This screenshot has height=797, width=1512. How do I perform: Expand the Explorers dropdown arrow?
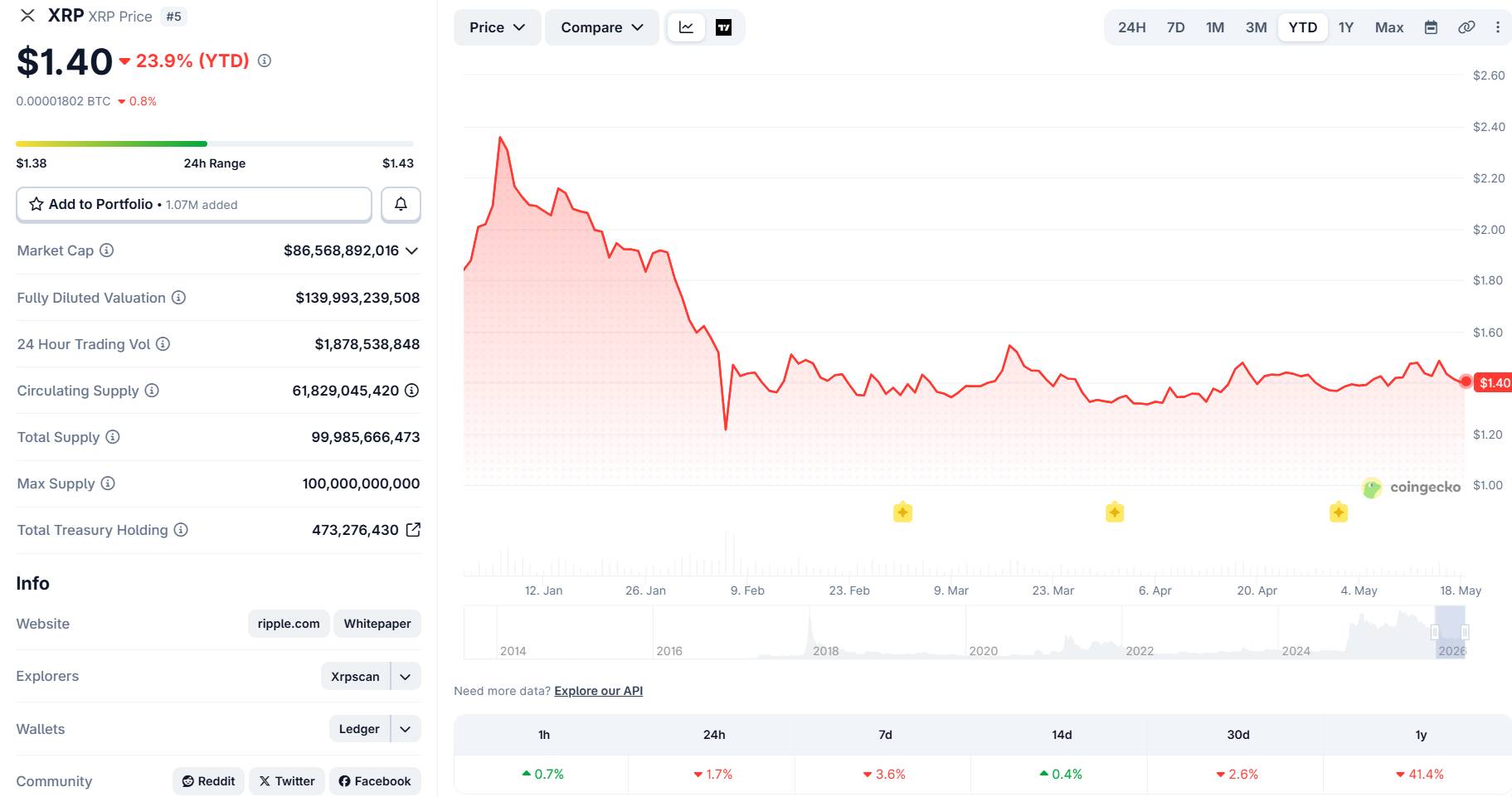click(x=406, y=677)
